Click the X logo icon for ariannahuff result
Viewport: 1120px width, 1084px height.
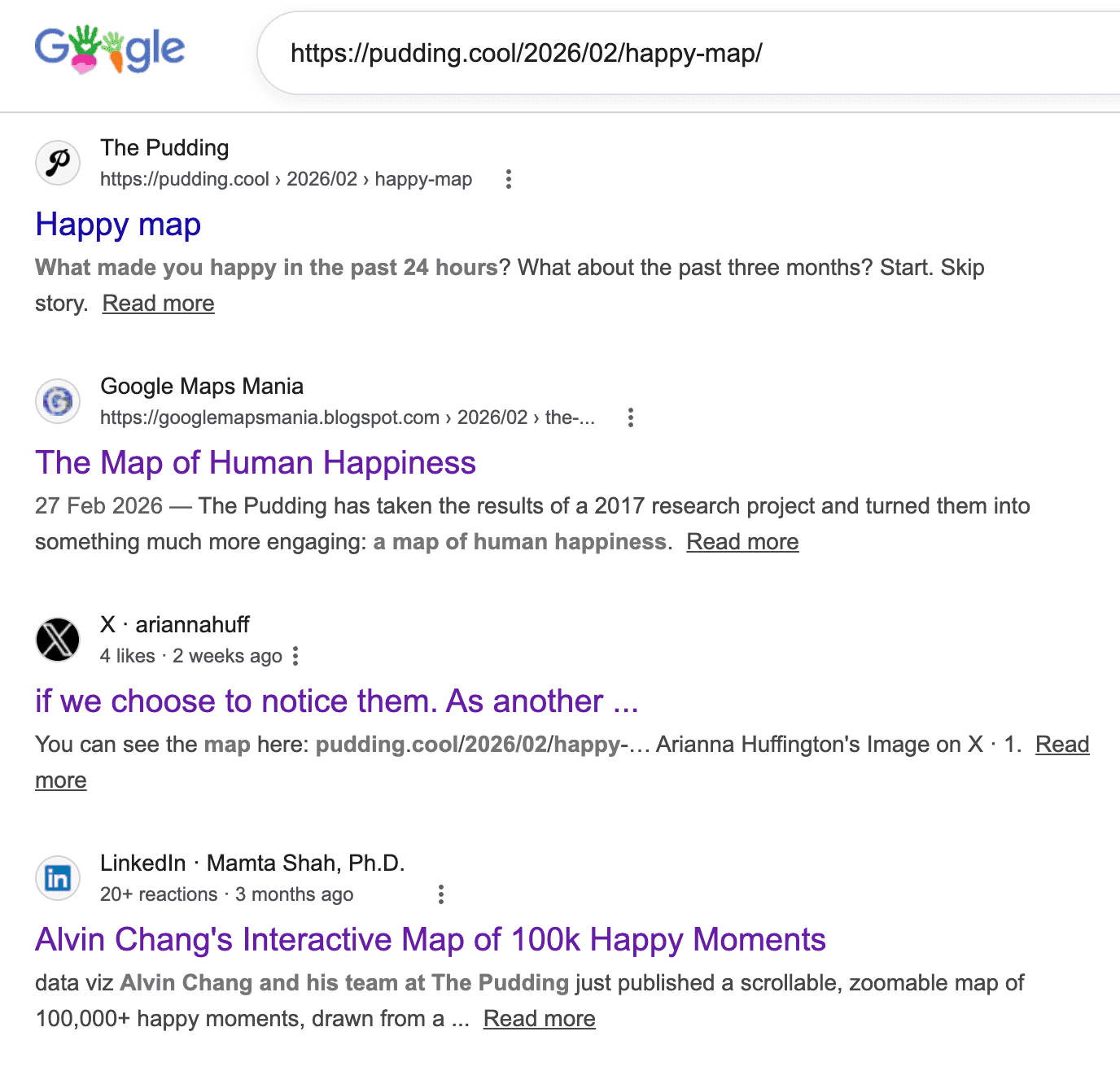click(58, 640)
